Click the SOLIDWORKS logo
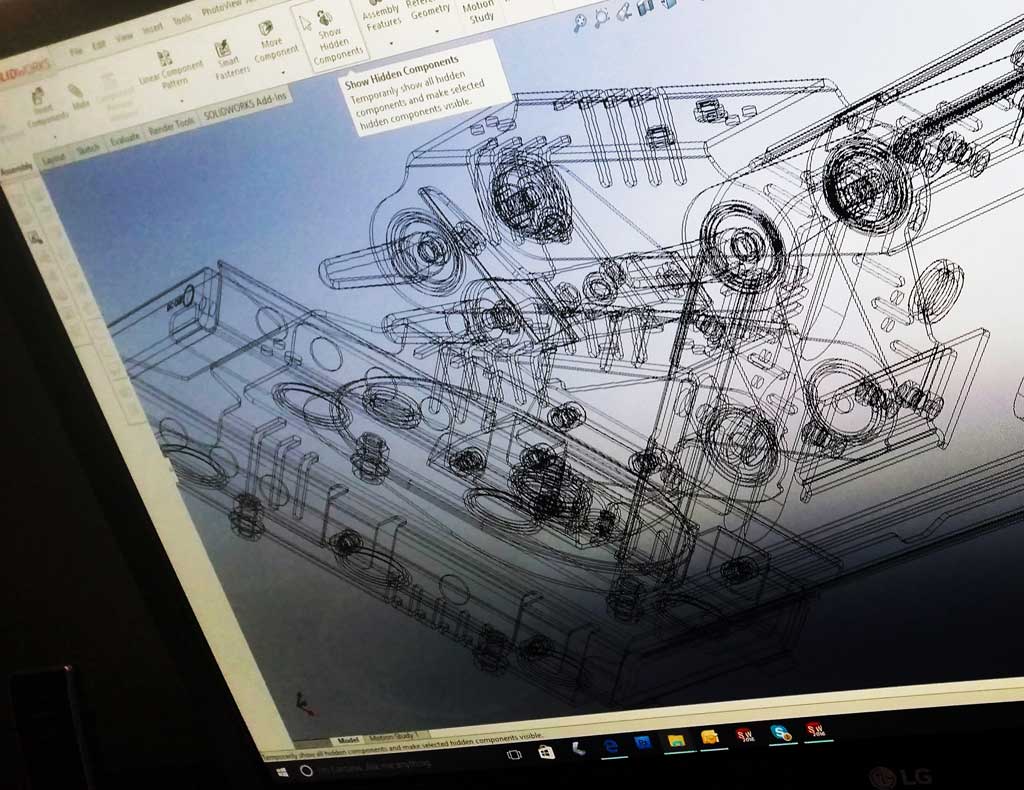Image resolution: width=1024 pixels, height=790 pixels. [x=25, y=70]
